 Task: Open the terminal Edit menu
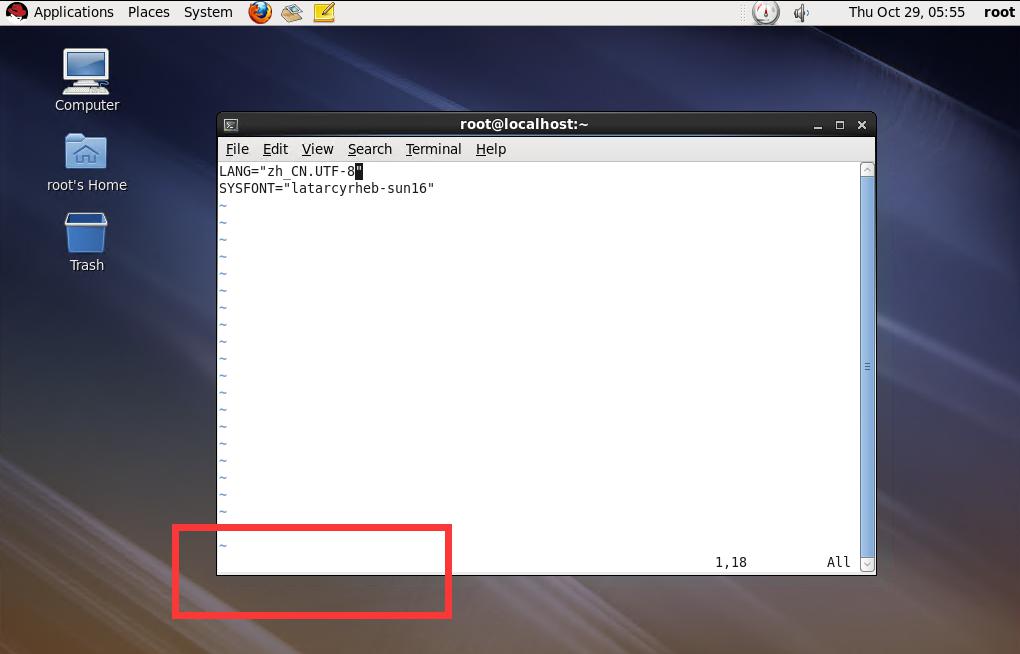(x=275, y=149)
